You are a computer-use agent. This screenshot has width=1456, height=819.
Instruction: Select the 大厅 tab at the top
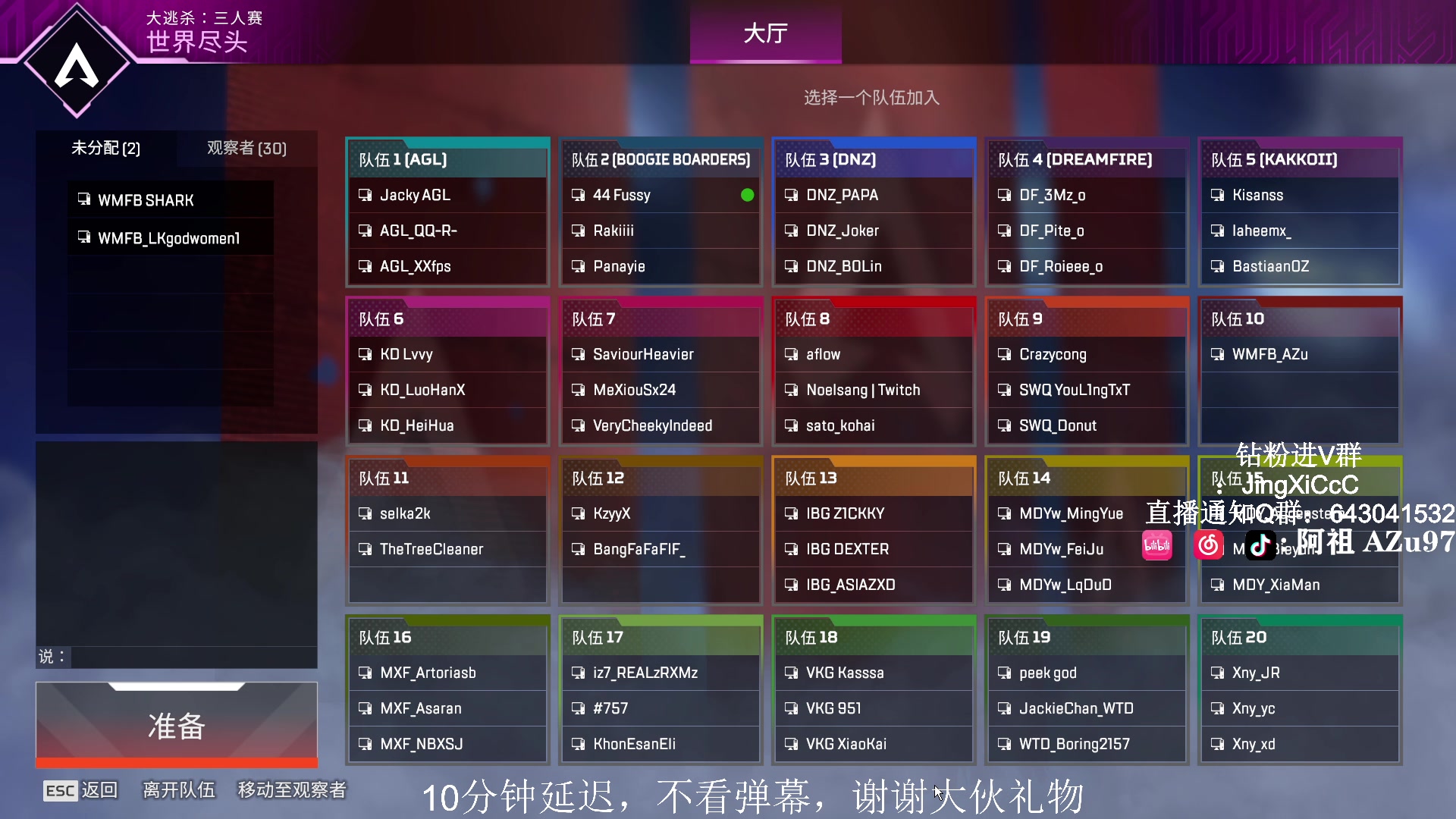tap(765, 33)
